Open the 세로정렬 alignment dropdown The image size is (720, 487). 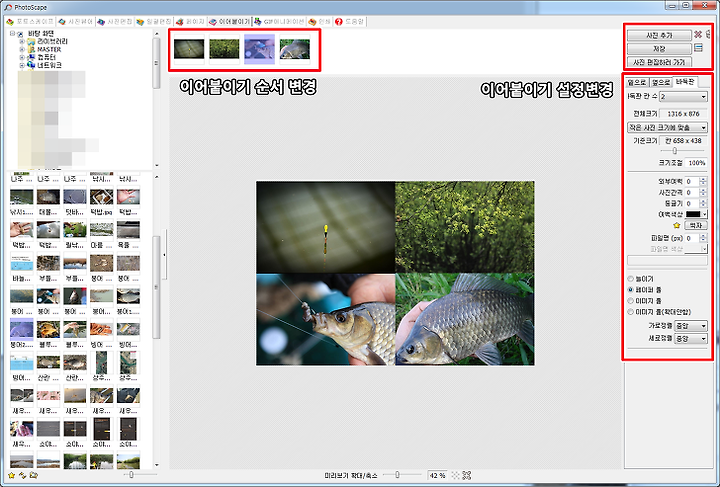[x=691, y=339]
